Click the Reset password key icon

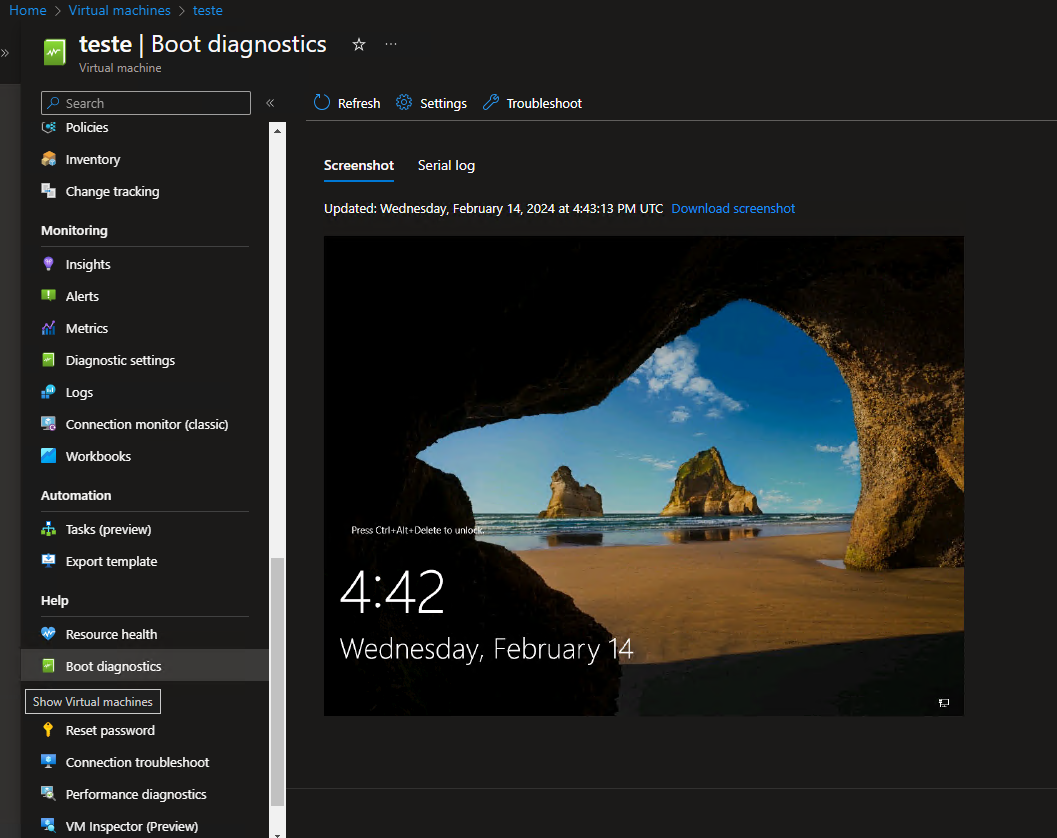coord(48,729)
